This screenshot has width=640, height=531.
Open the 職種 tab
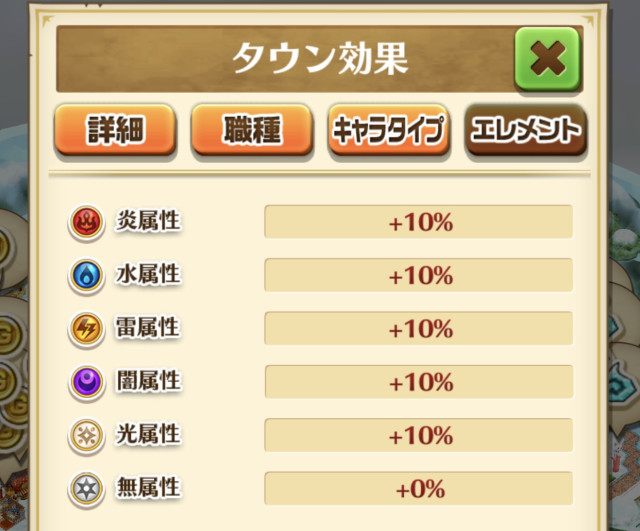[249, 131]
